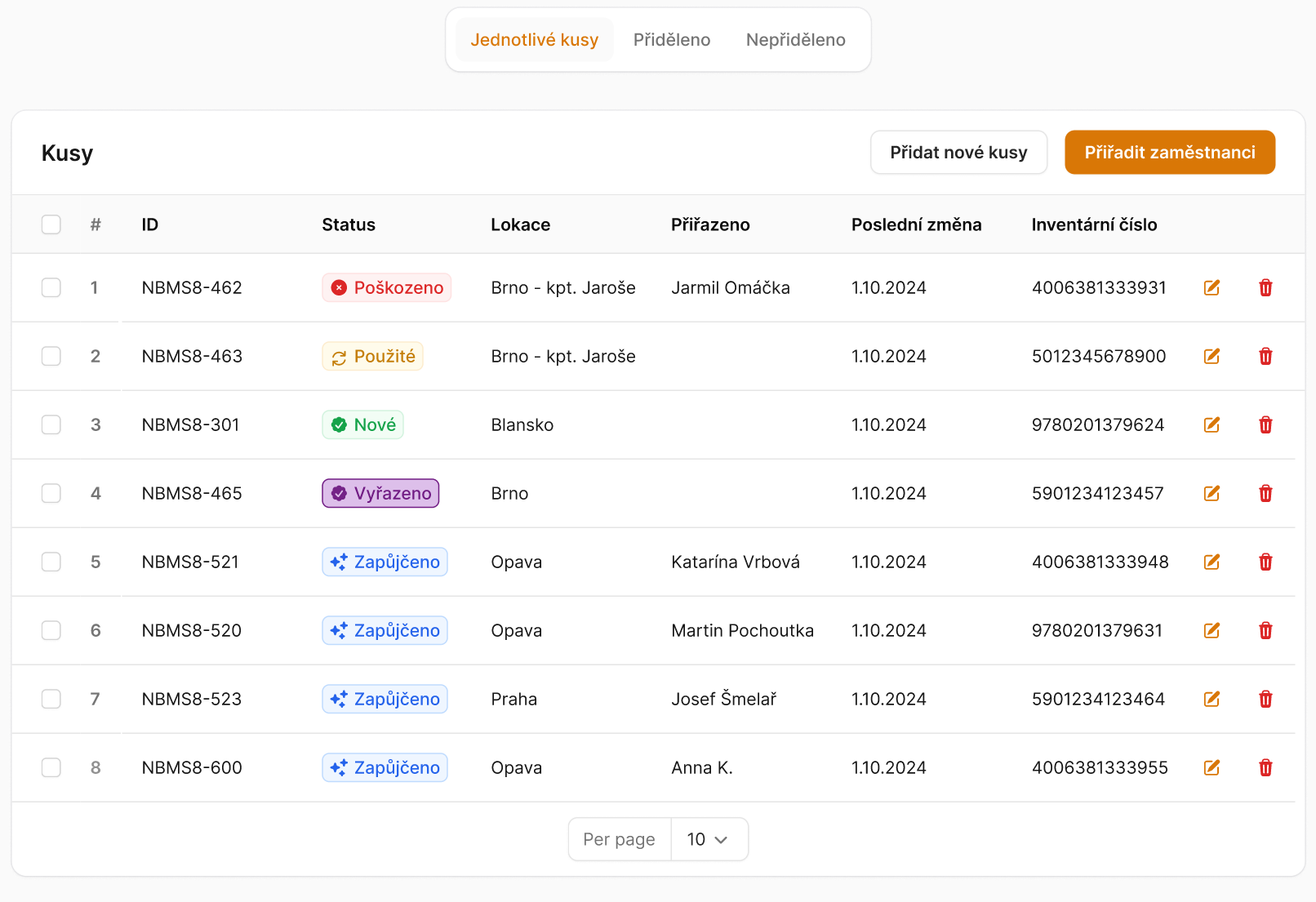Delete row NBMS8-600 with trash icon
Viewport: 1316px width, 902px height.
point(1265,767)
